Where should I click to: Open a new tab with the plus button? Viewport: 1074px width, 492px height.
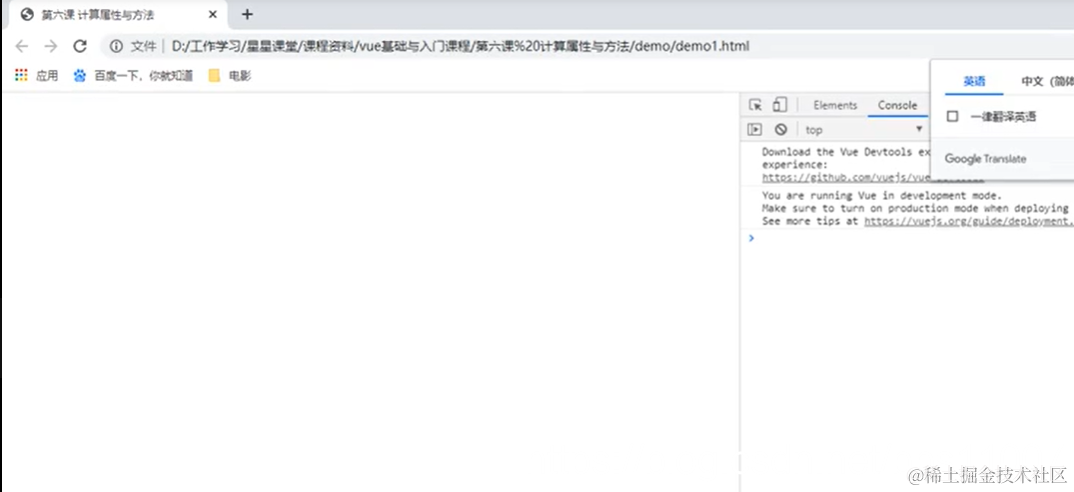coord(247,14)
